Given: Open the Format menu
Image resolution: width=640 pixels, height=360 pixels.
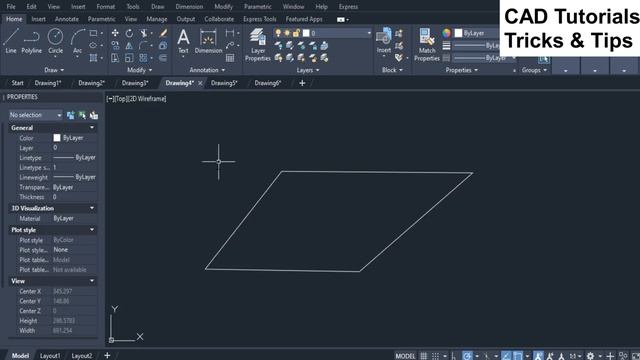Looking at the screenshot, I should [106, 7].
